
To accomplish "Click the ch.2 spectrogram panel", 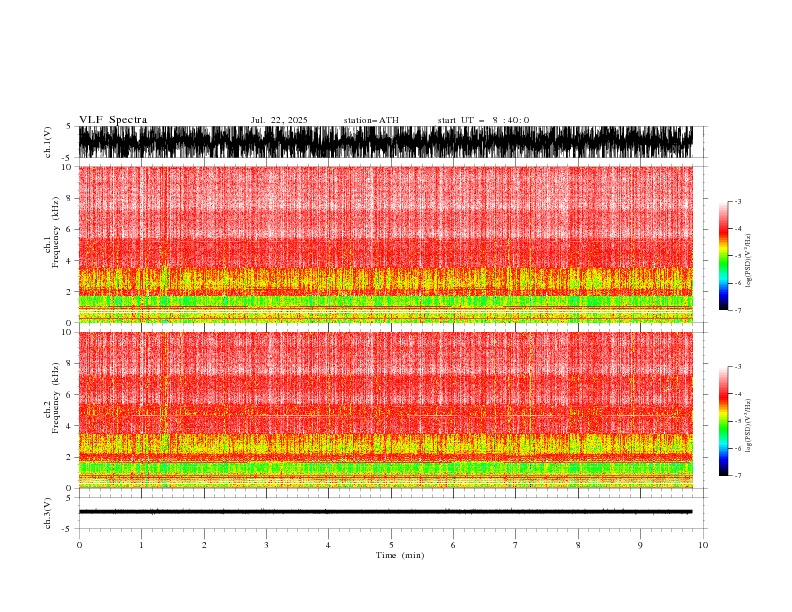I will [x=386, y=410].
